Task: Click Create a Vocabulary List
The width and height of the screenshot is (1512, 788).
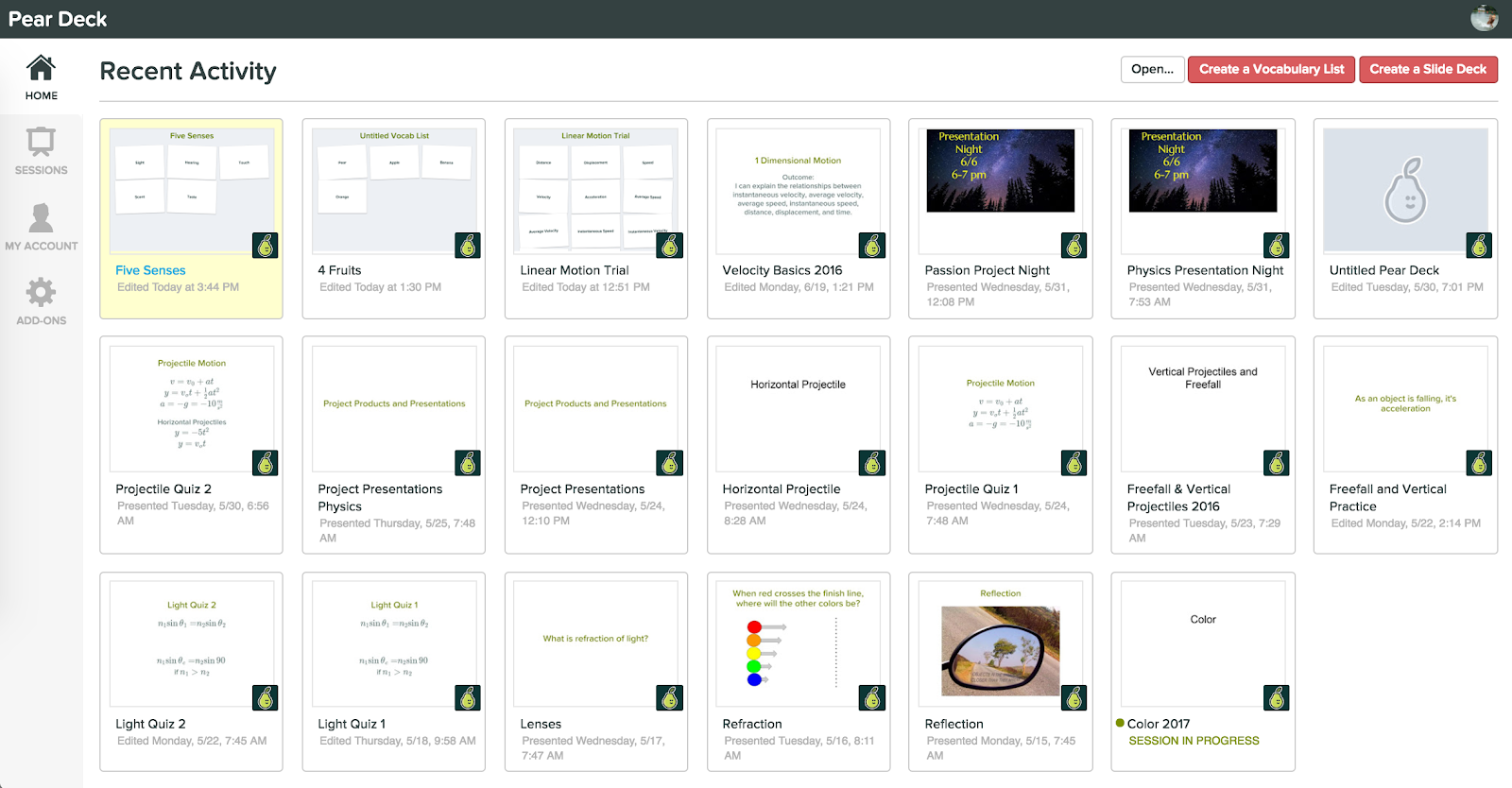Action: tap(1271, 69)
